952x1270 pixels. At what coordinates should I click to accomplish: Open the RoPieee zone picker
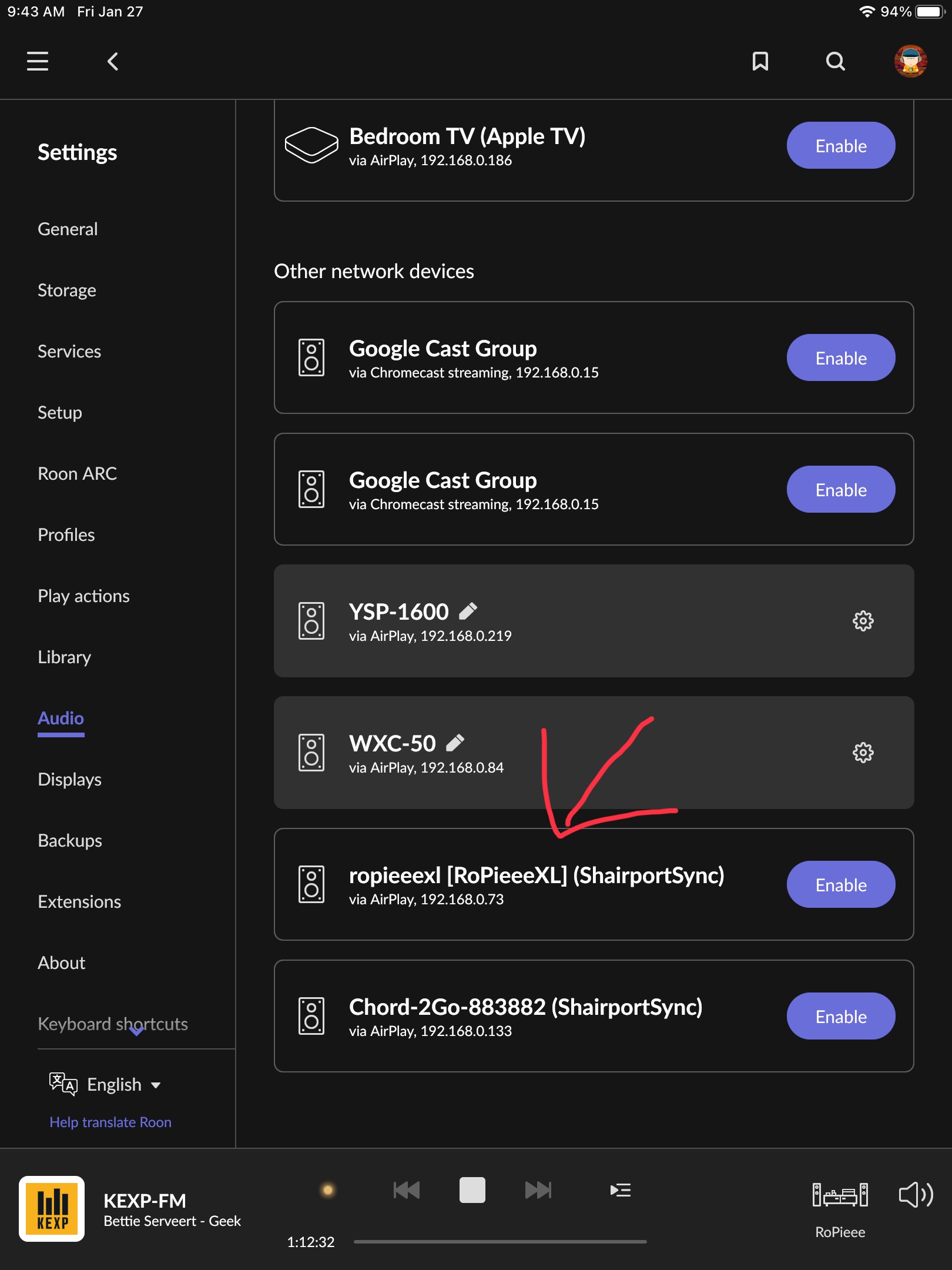click(840, 1195)
